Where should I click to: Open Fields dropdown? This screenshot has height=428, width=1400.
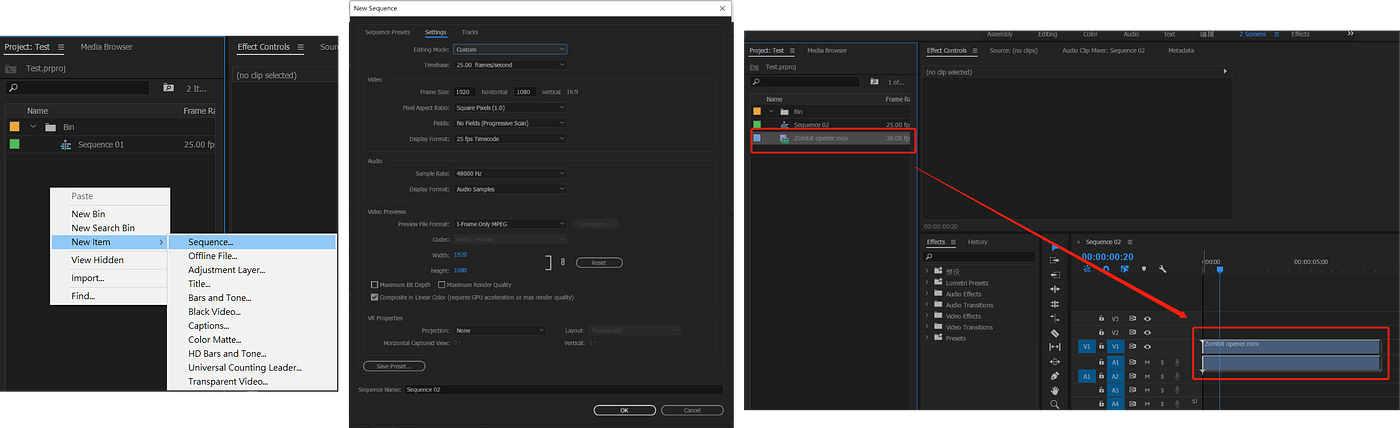tap(510, 123)
